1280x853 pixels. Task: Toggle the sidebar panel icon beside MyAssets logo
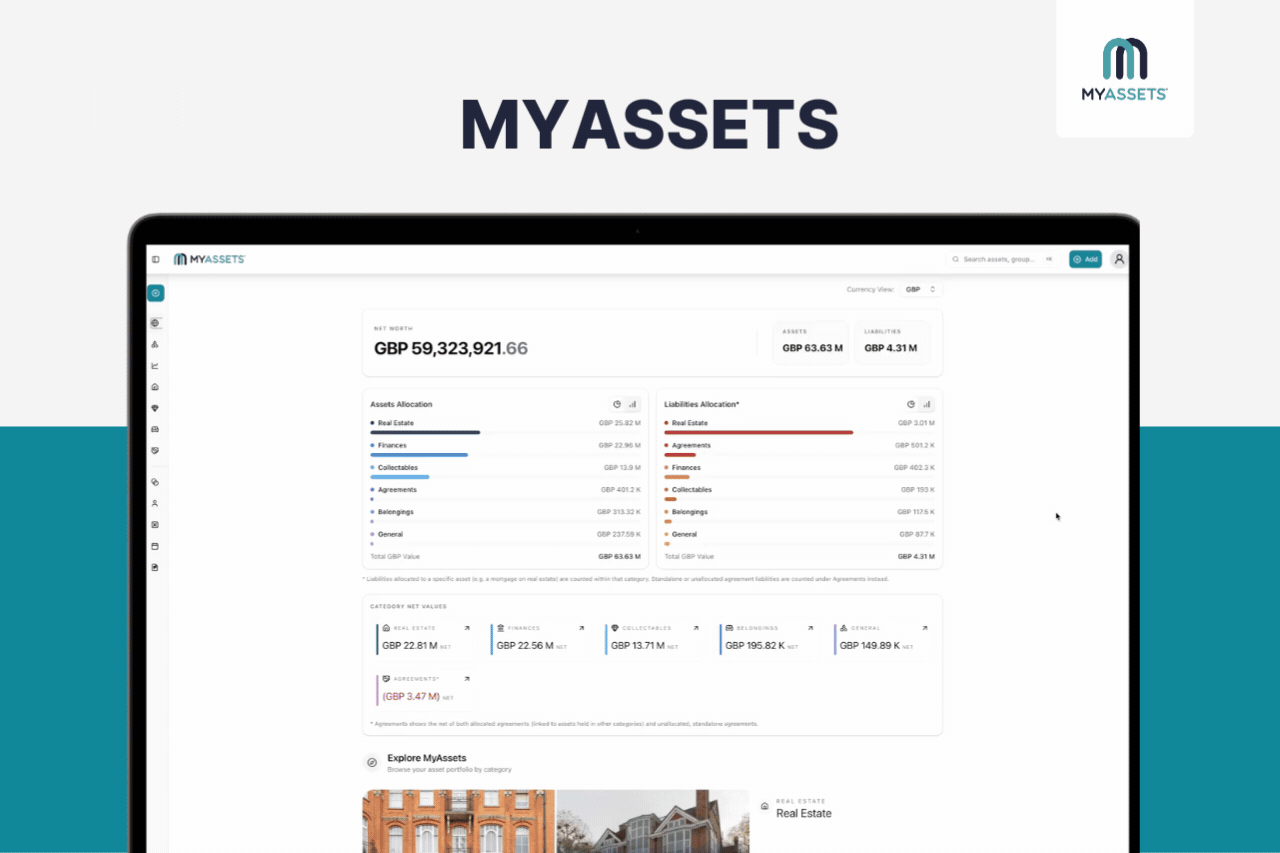click(x=155, y=259)
